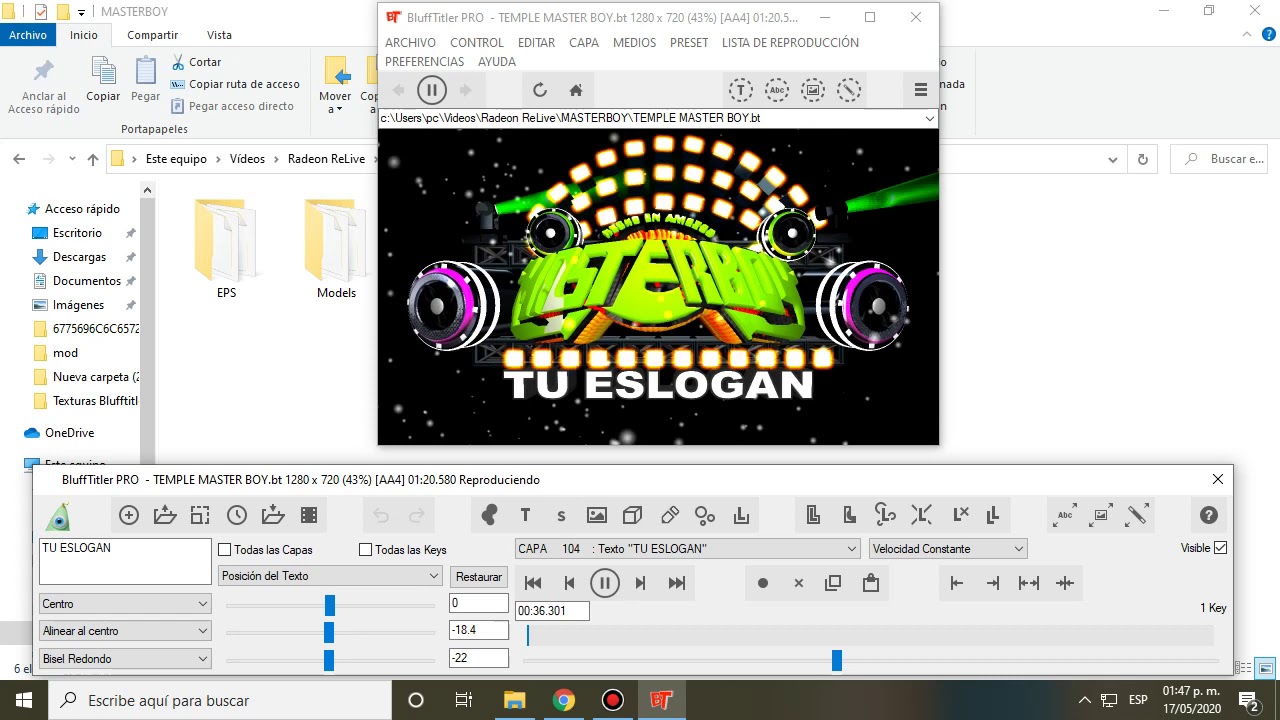Click the 00:36.301 time field

pyautogui.click(x=552, y=611)
